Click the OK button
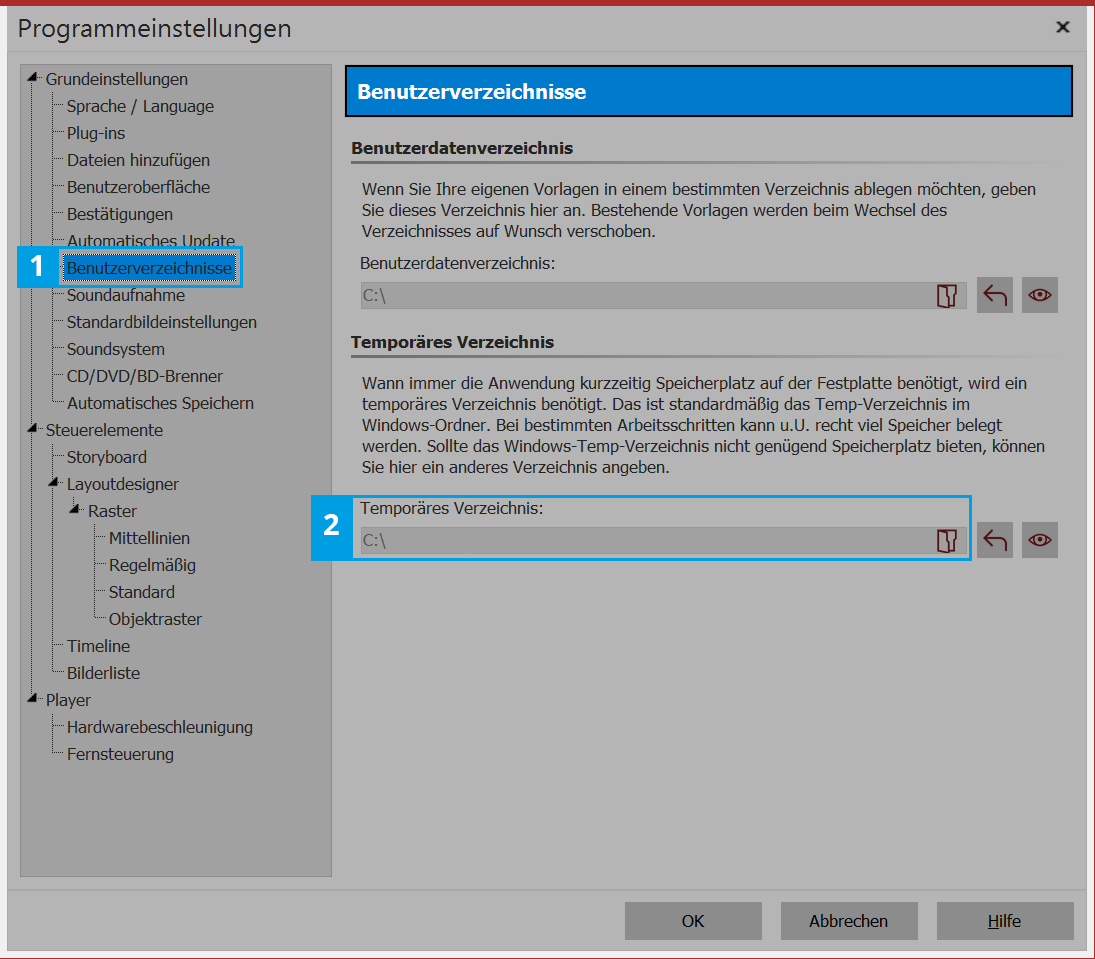 [x=693, y=921]
